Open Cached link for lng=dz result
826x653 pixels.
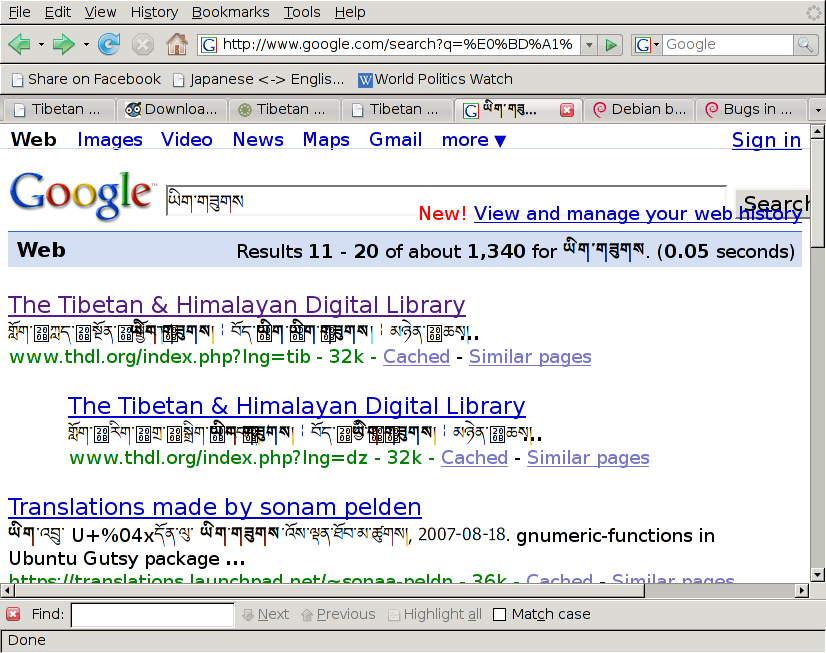(x=474, y=458)
